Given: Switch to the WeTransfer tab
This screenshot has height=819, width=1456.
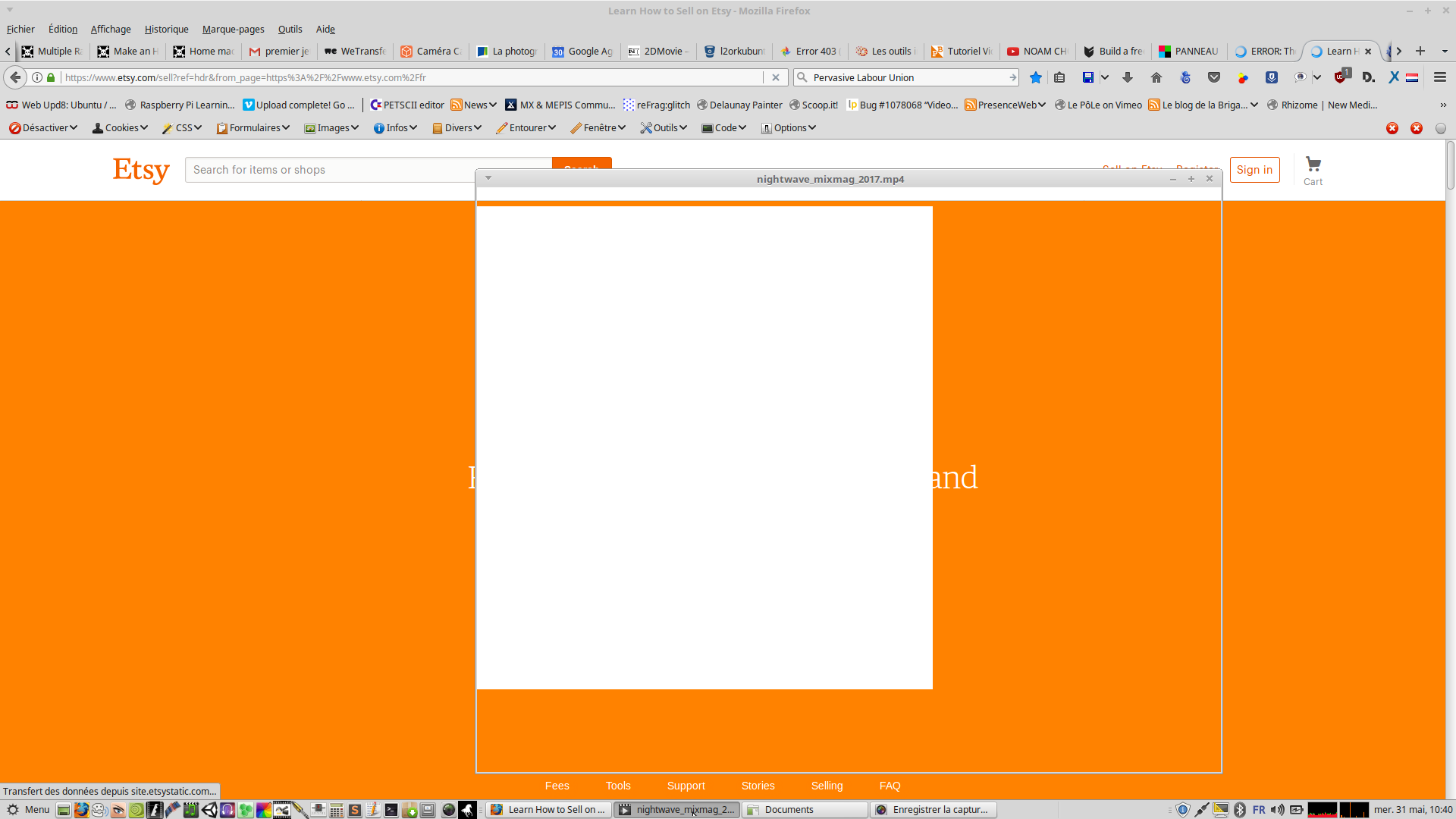Looking at the screenshot, I should tap(355, 51).
